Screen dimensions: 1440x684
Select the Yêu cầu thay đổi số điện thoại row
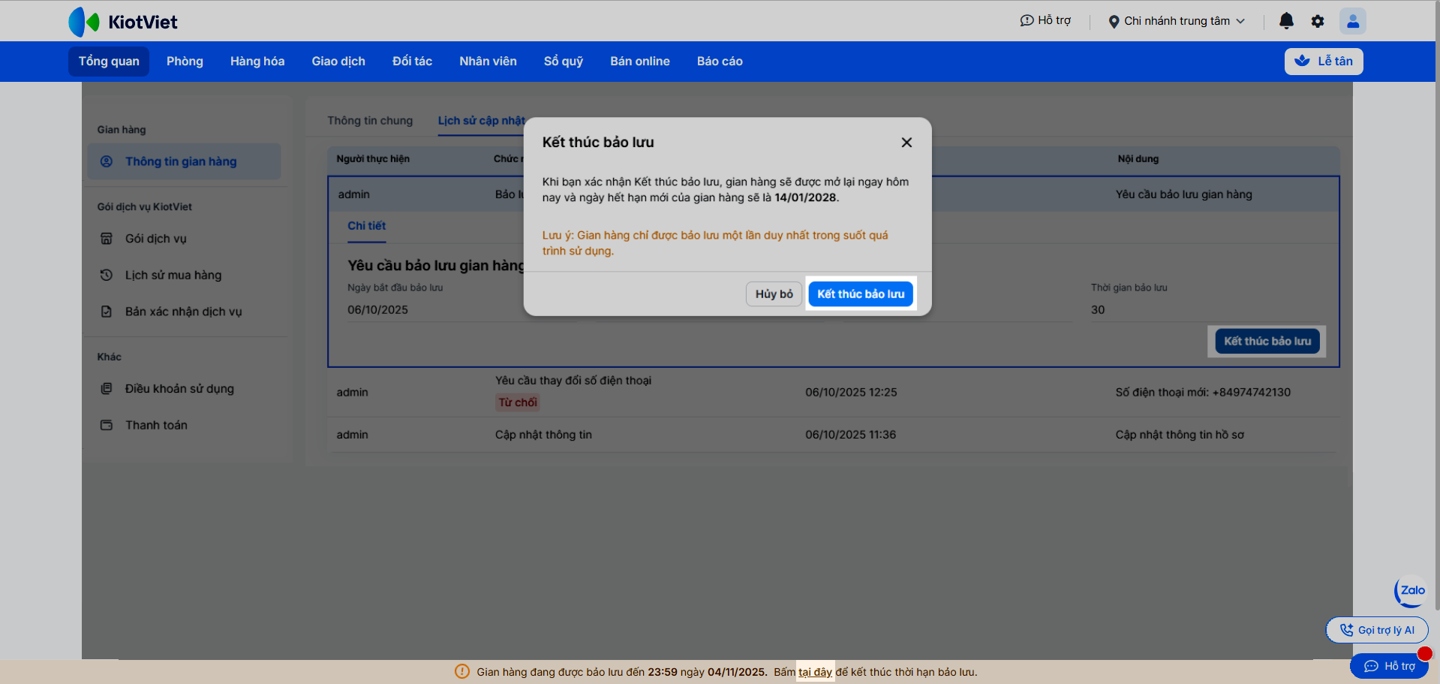[x=833, y=392]
